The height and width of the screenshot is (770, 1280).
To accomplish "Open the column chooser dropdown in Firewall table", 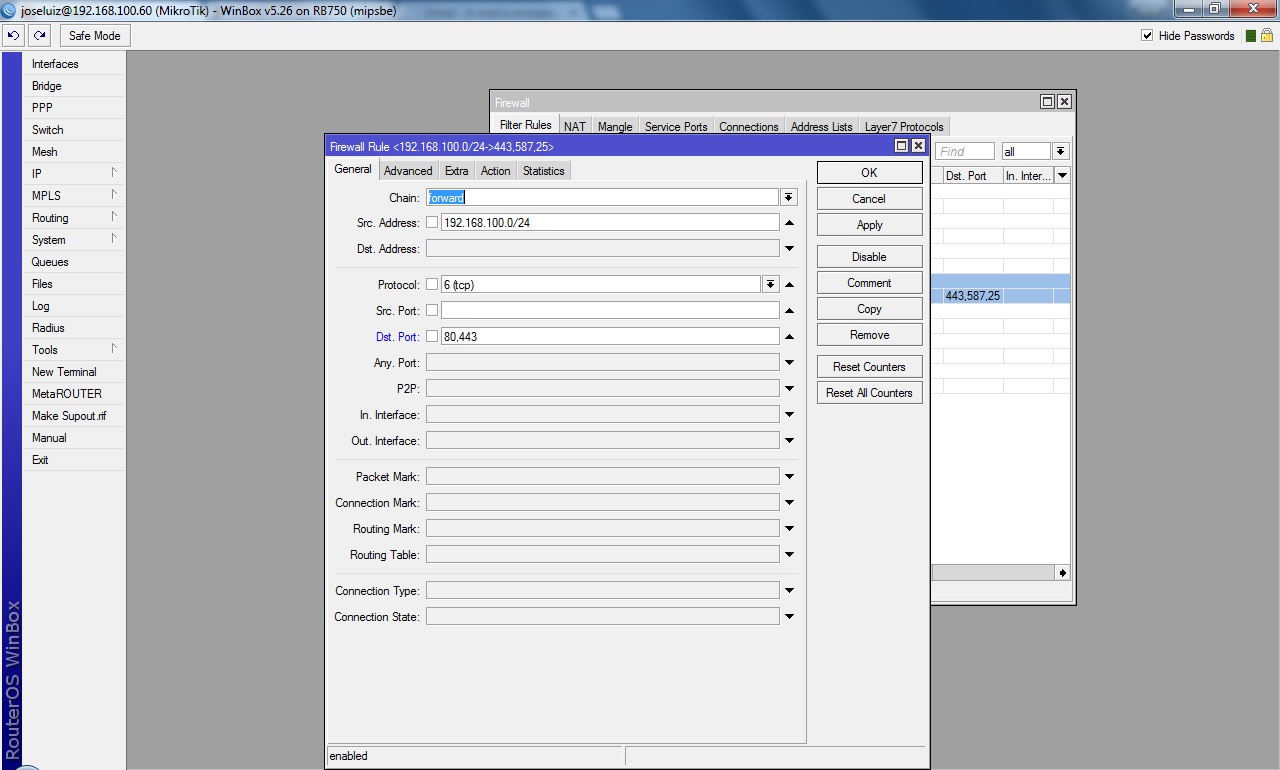I will (1062, 176).
